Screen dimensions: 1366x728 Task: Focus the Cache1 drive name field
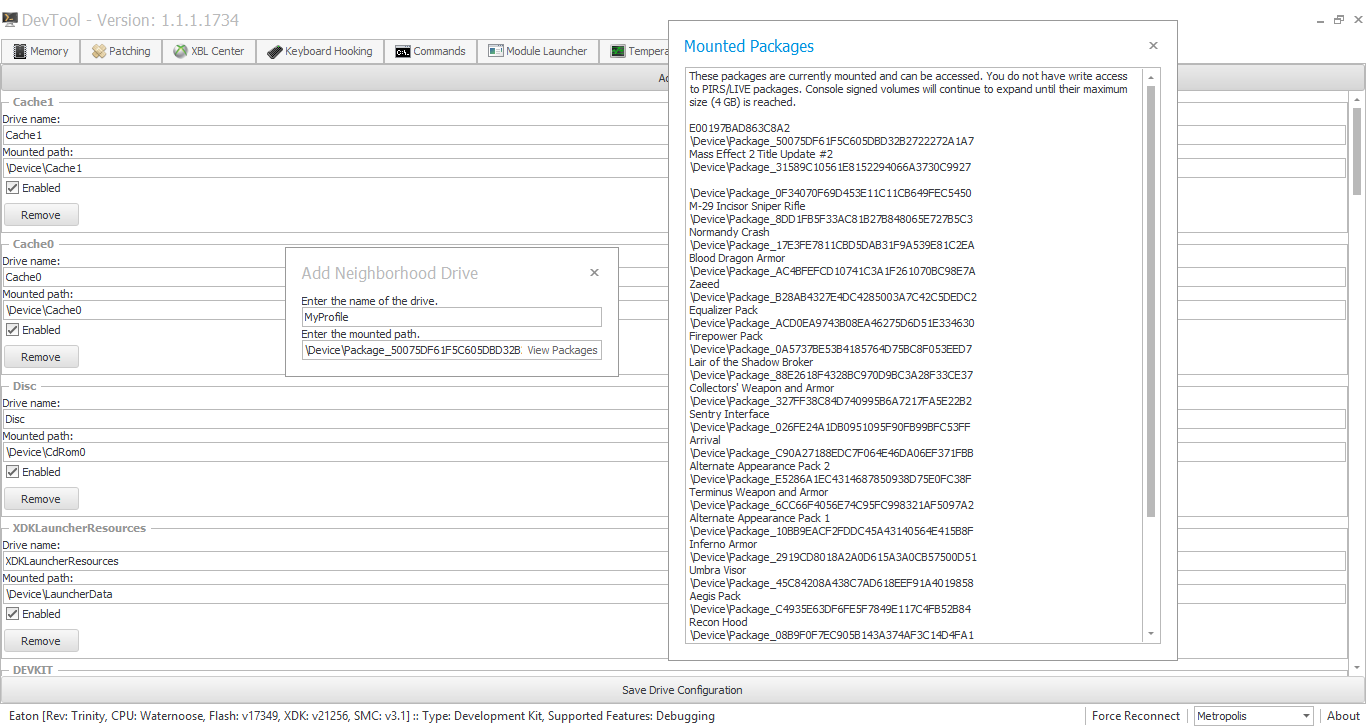[x=335, y=135]
